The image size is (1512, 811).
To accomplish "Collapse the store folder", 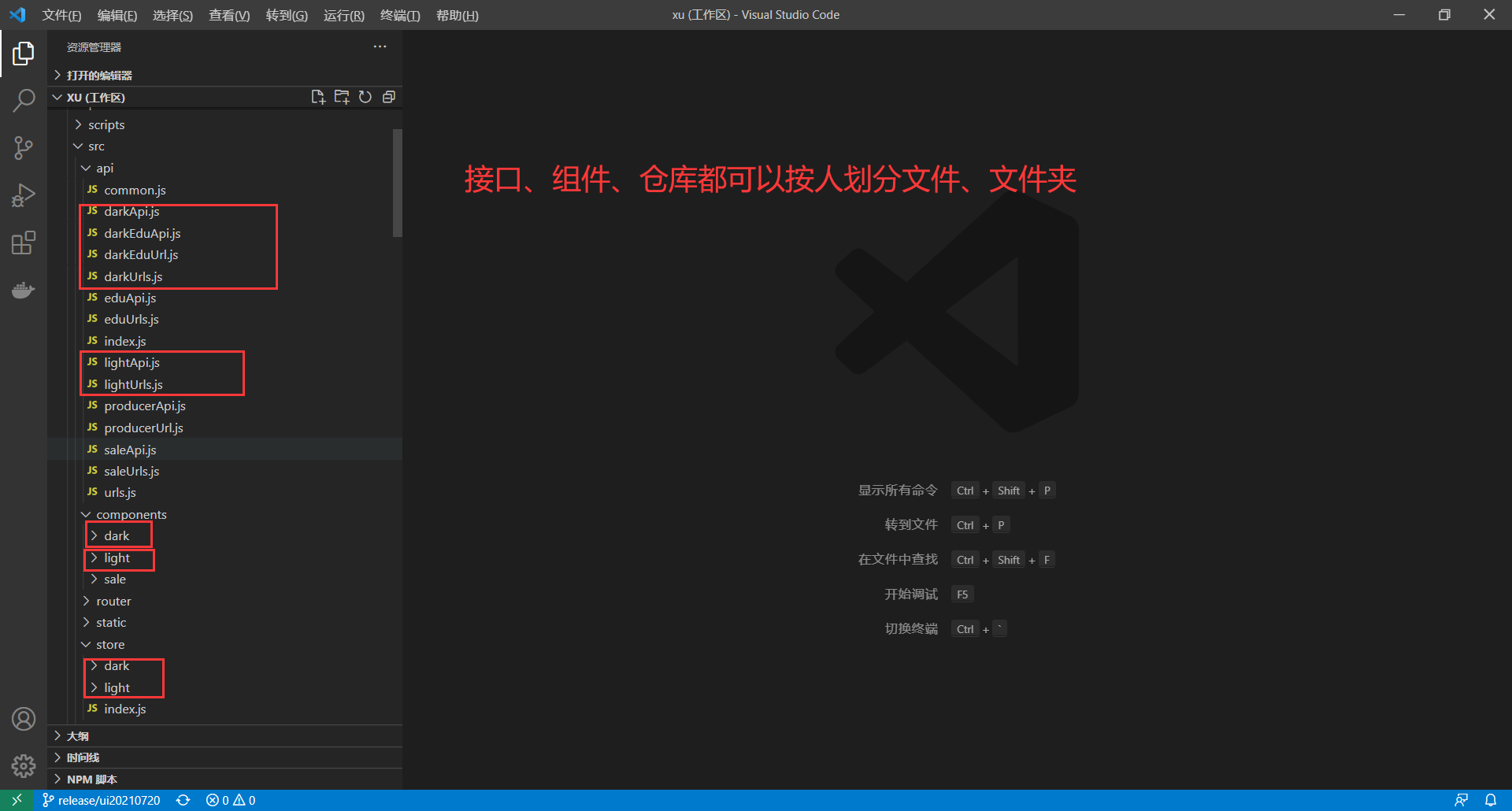I will click(224, 644).
